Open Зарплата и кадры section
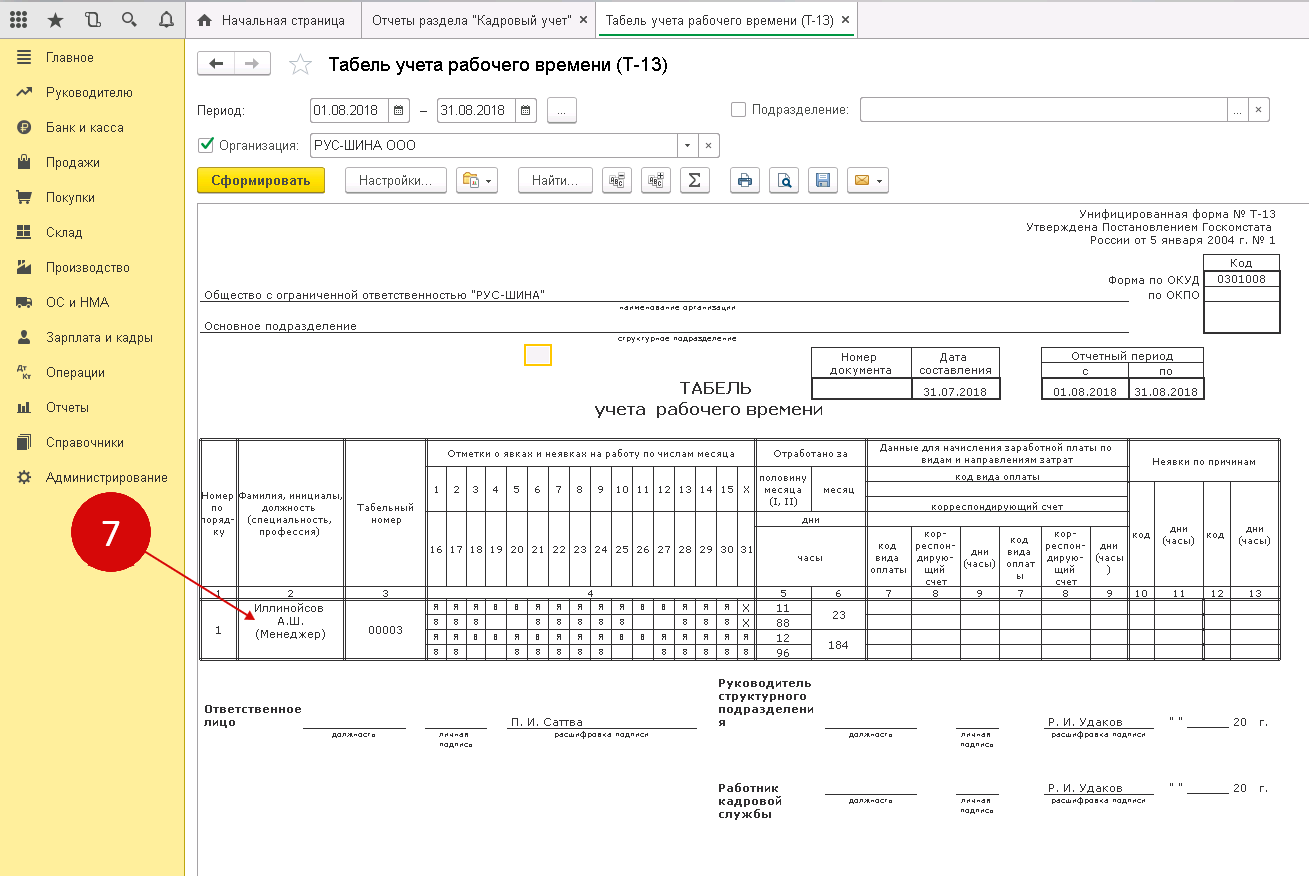Image resolution: width=1309 pixels, height=876 pixels. coord(99,338)
